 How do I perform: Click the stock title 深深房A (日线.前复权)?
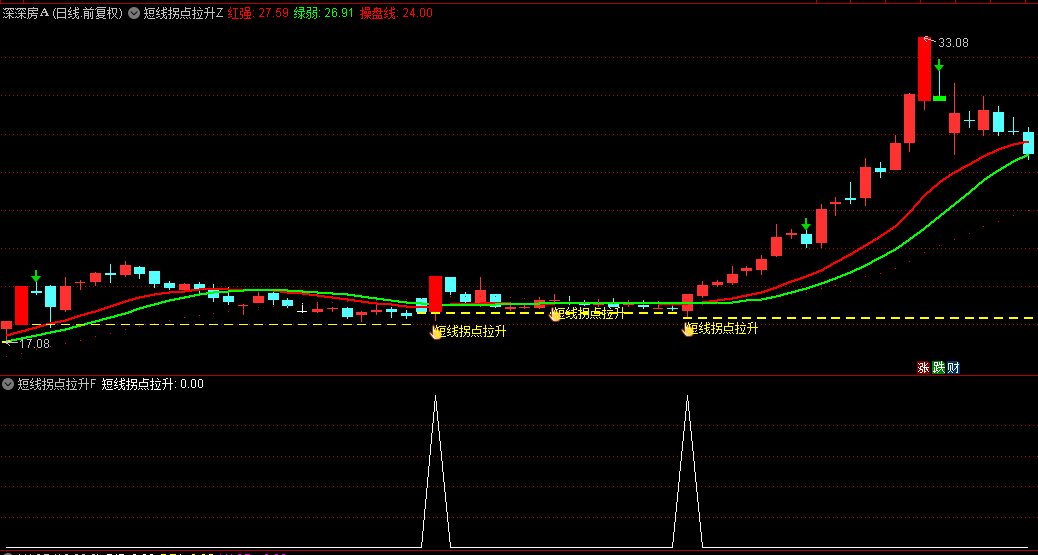coord(63,13)
